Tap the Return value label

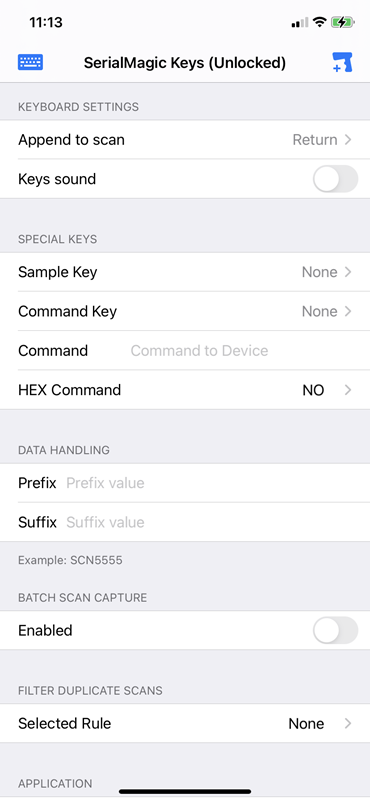pyautogui.click(x=315, y=140)
